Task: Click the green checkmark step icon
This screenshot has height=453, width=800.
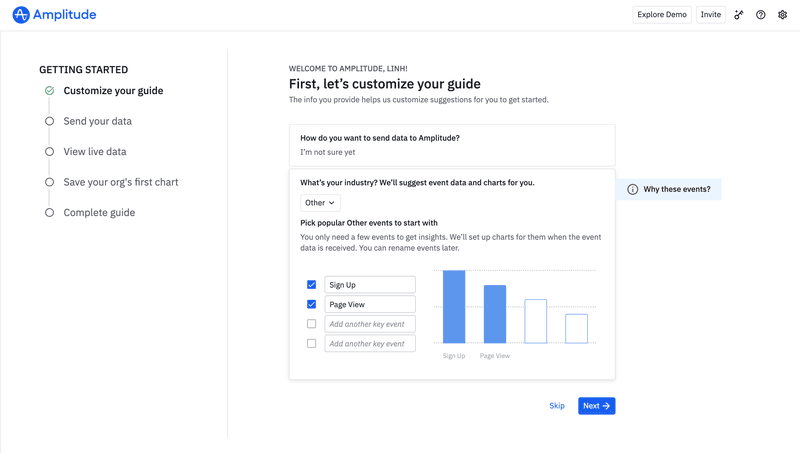Action: click(49, 91)
